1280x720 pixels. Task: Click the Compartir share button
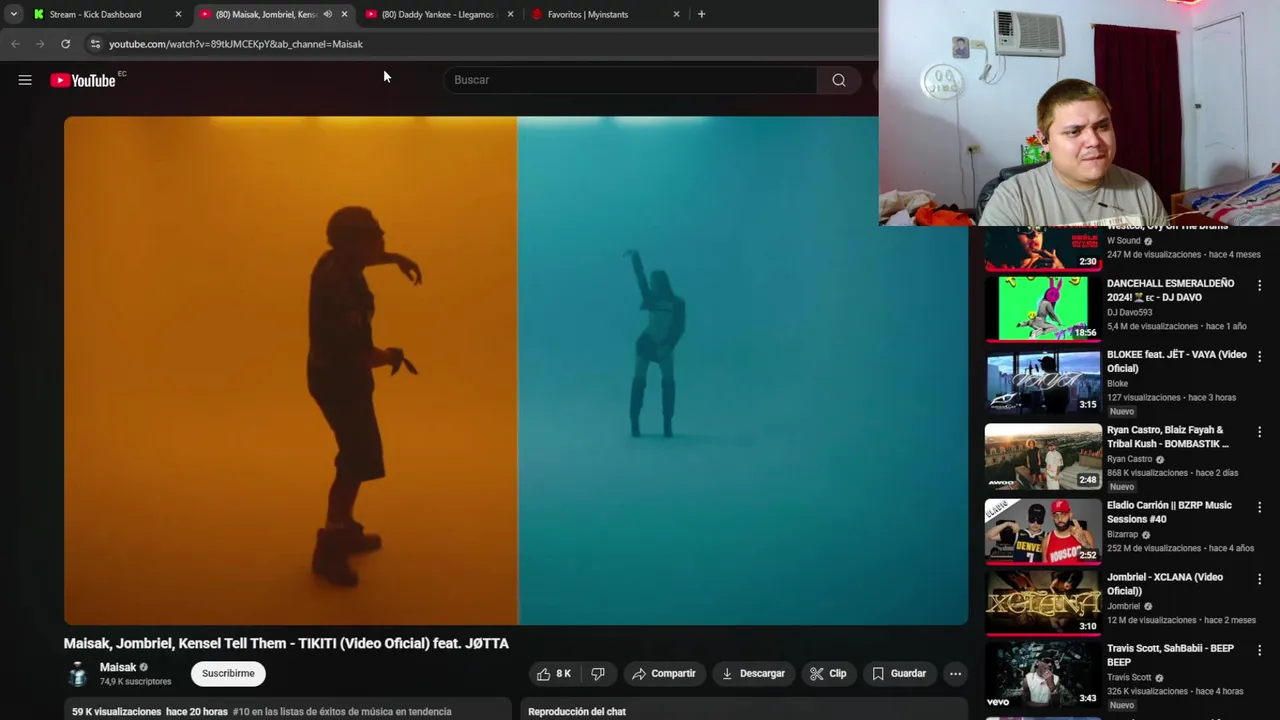pyautogui.click(x=663, y=674)
